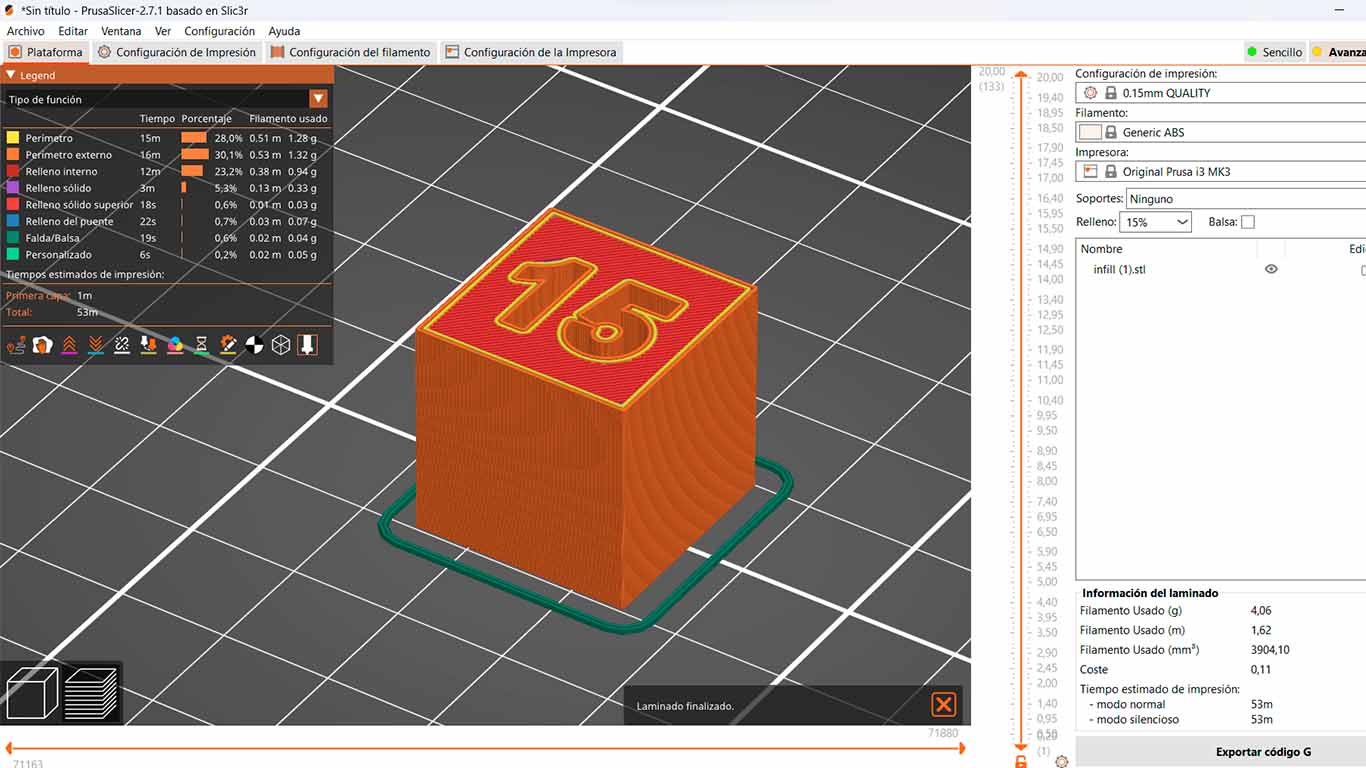Click print settings gear icon beside 0.15mm QUALITY

(1090, 93)
